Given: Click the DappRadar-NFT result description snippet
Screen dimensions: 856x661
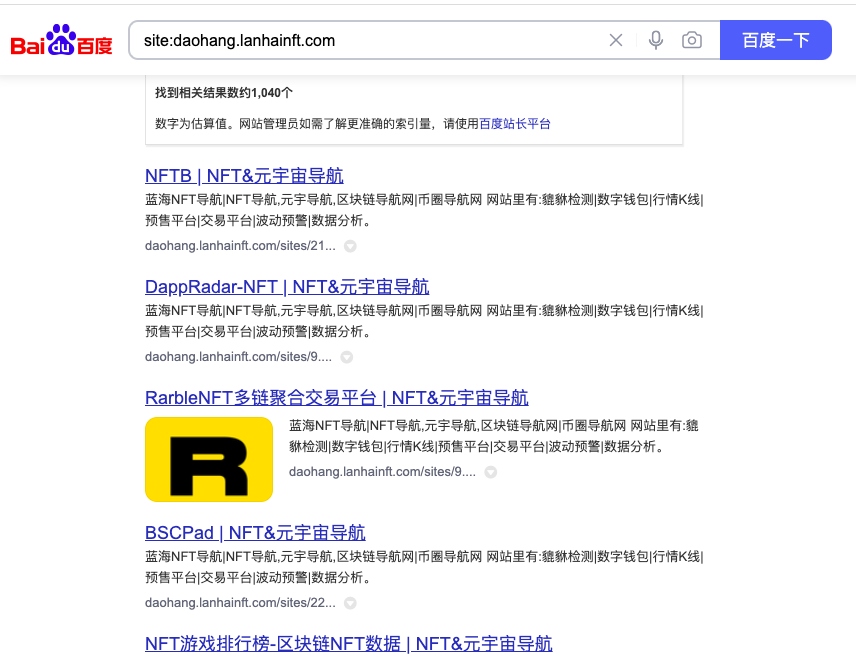Looking at the screenshot, I should click(424, 321).
